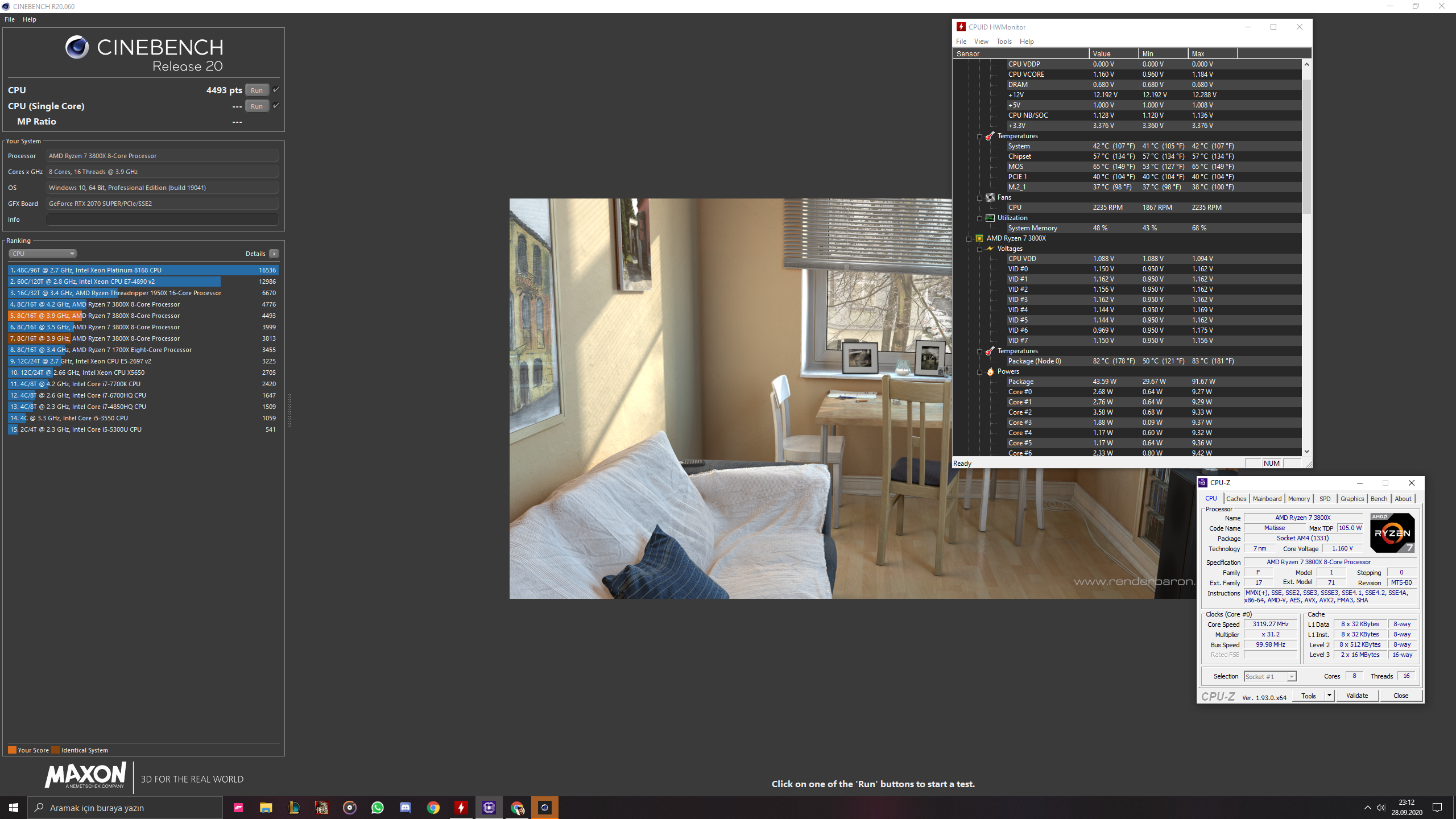The width and height of the screenshot is (1456, 819).
Task: Open WhatsApp from the taskbar
Action: tap(377, 808)
